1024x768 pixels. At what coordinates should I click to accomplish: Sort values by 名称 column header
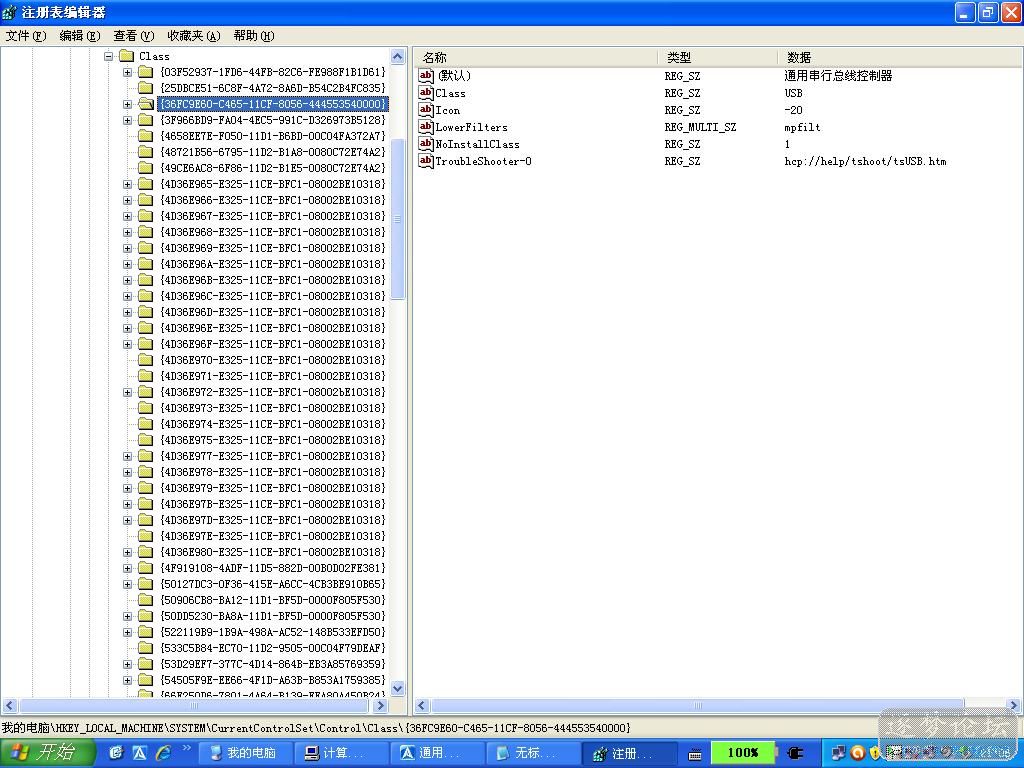(x=536, y=57)
